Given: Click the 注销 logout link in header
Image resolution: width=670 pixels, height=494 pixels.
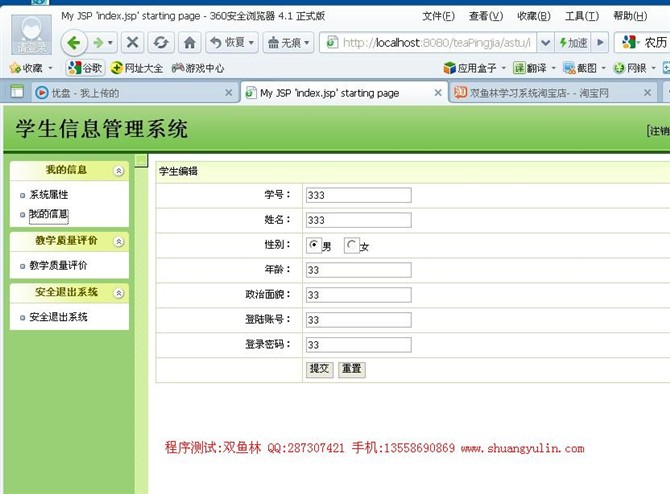Looking at the screenshot, I should (x=659, y=131).
